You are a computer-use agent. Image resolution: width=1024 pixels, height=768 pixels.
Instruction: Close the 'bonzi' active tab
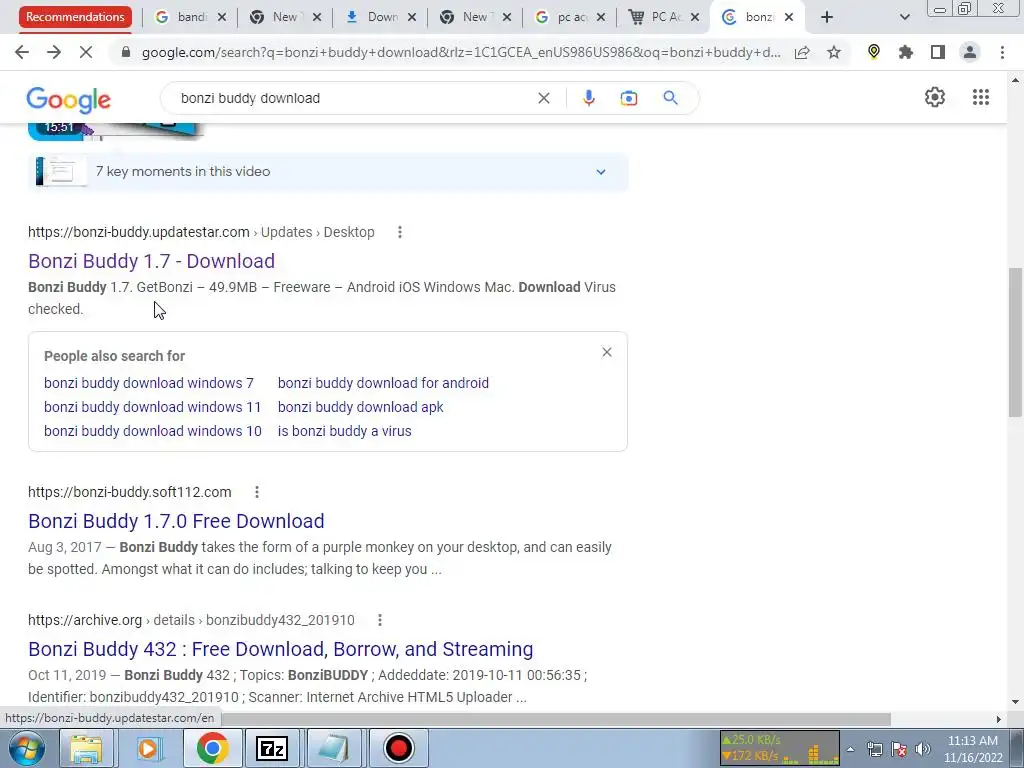[789, 17]
